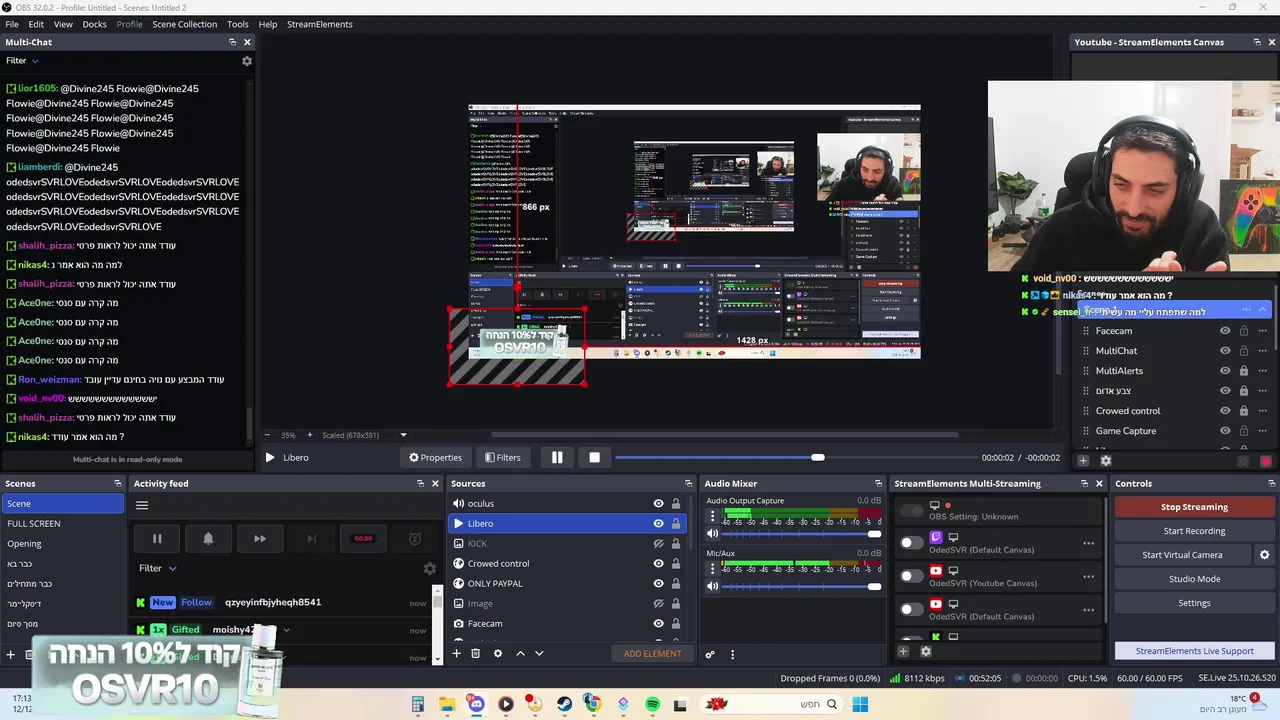Hide the Libero source
The height and width of the screenshot is (720, 1280).
coord(658,524)
